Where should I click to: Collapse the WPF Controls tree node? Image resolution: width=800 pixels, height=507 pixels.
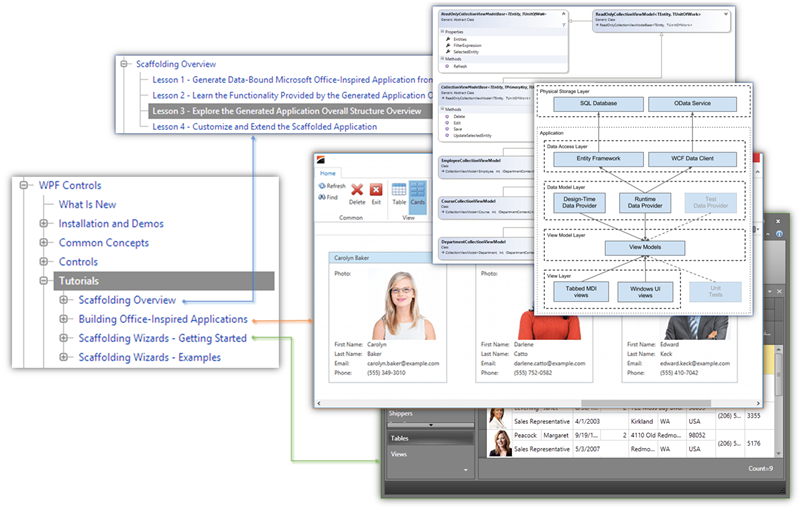point(23,185)
